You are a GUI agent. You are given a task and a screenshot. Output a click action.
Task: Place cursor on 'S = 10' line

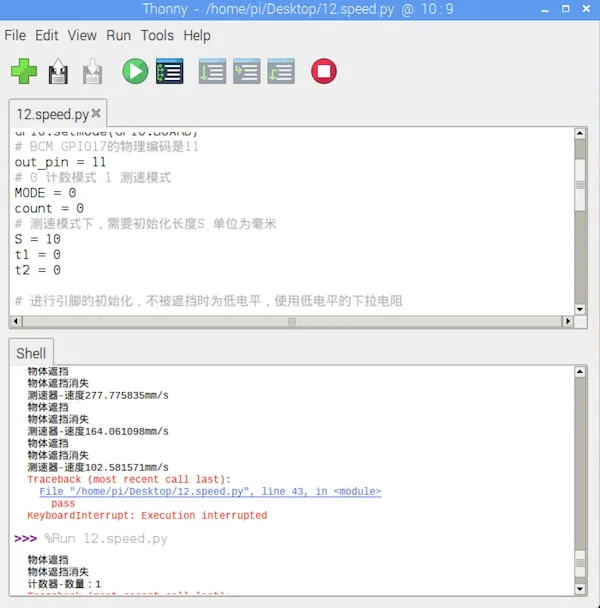[x=38, y=239]
